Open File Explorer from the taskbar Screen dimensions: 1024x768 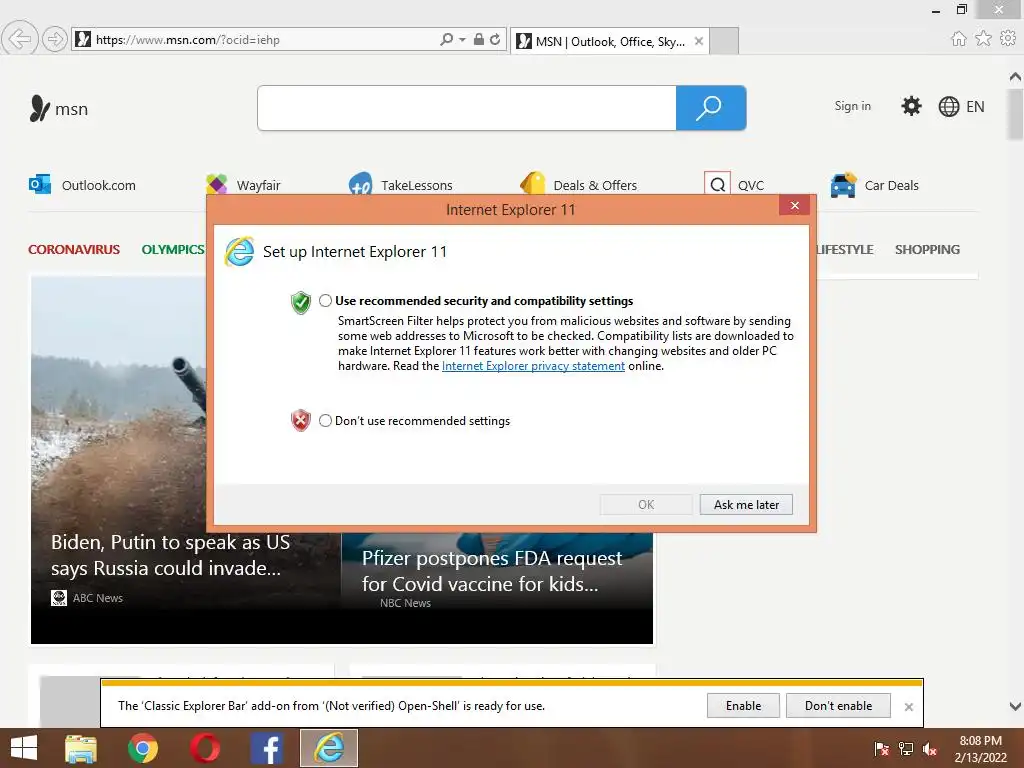(81, 748)
